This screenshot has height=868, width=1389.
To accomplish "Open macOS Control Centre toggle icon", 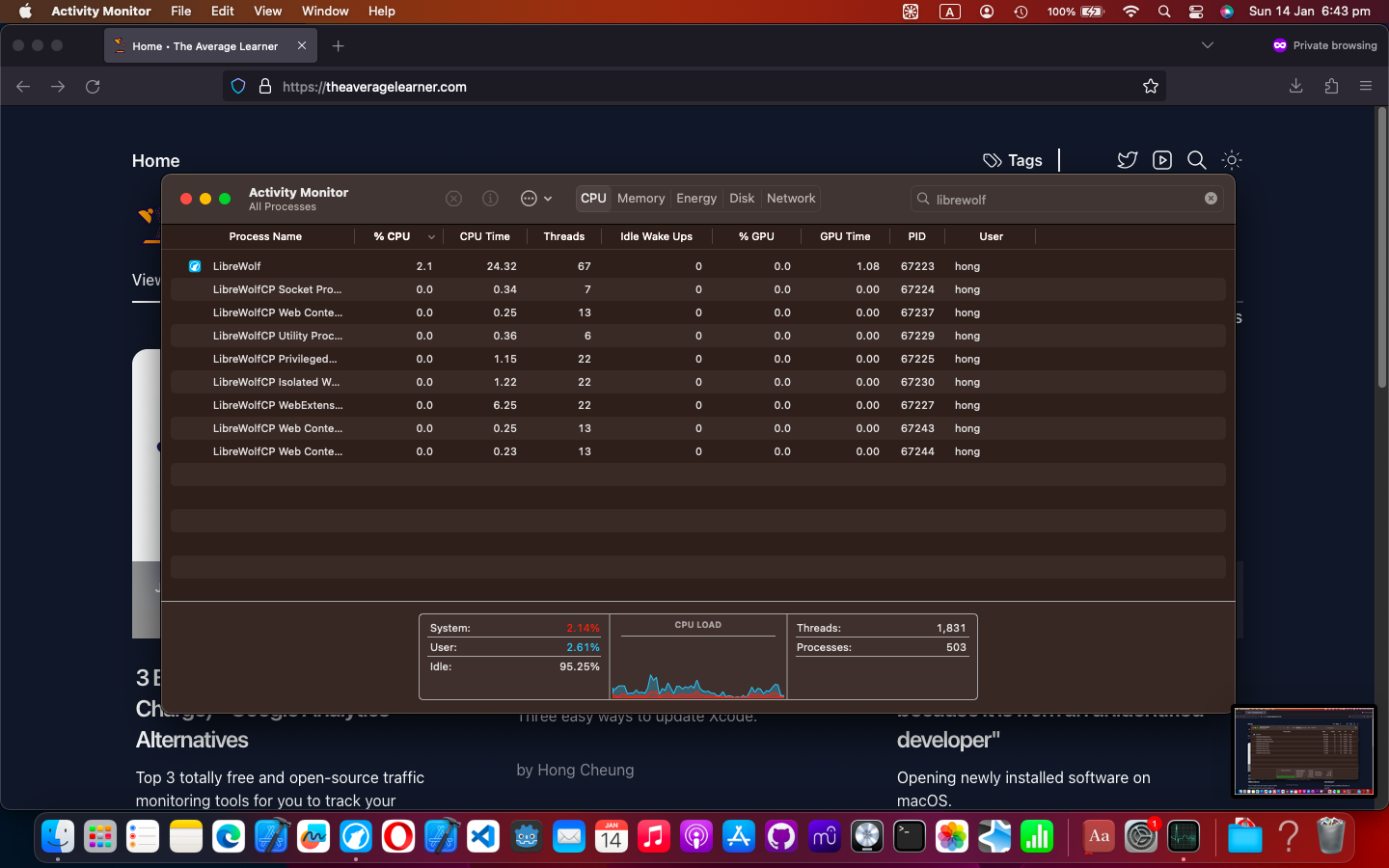I will pos(1196,12).
